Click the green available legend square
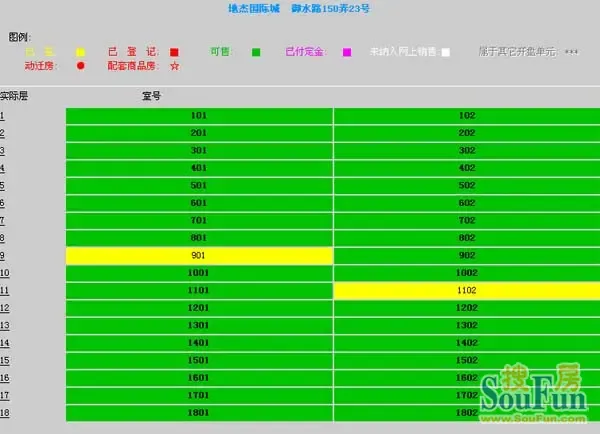This screenshot has height=434, width=600. pyautogui.click(x=256, y=52)
